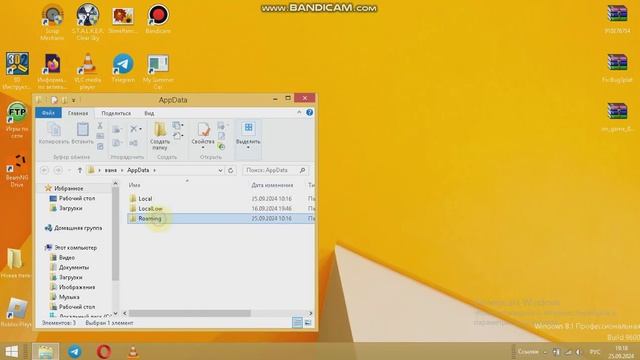Click the Copy (Копировать) ribbon button
640x360 pixels.
(x=54, y=133)
